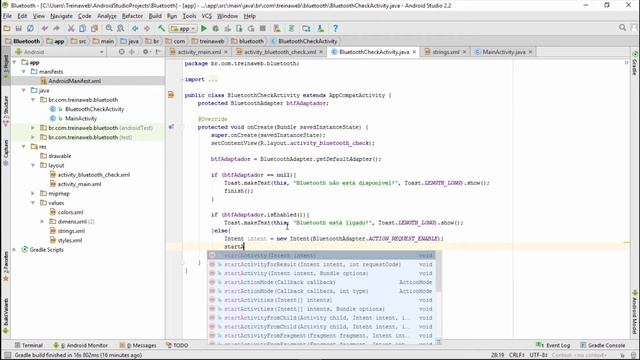Open the Android project view dropdown
Image resolution: width=640 pixels, height=360 pixels.
[60, 52]
